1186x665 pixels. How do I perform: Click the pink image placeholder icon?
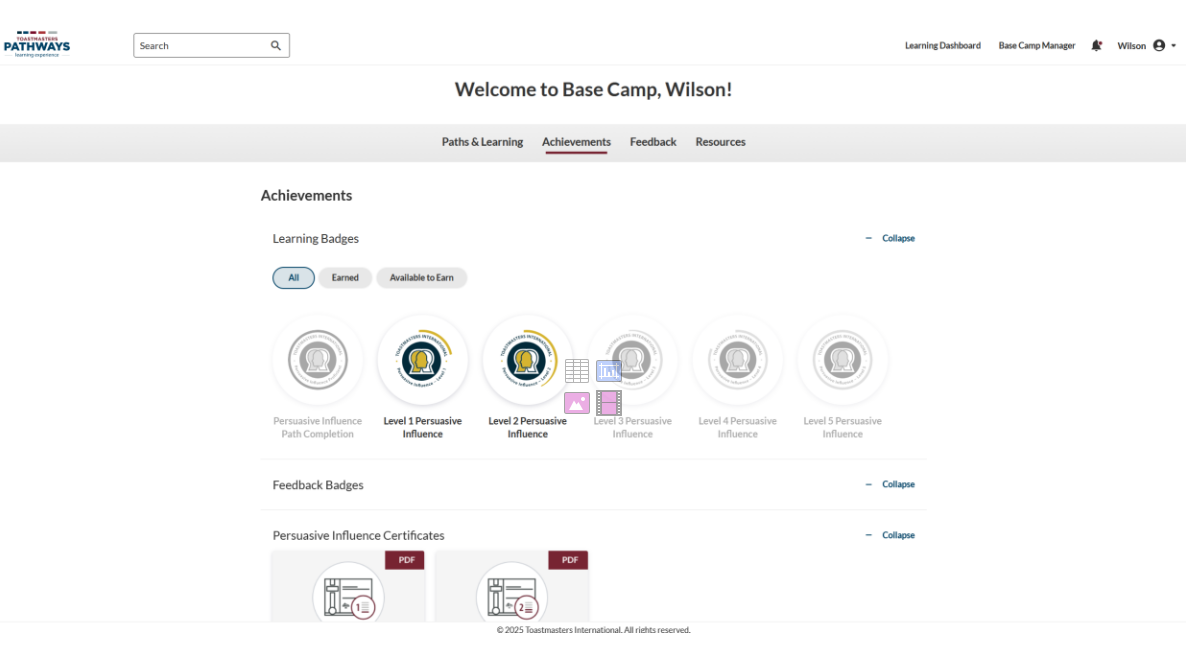577,403
